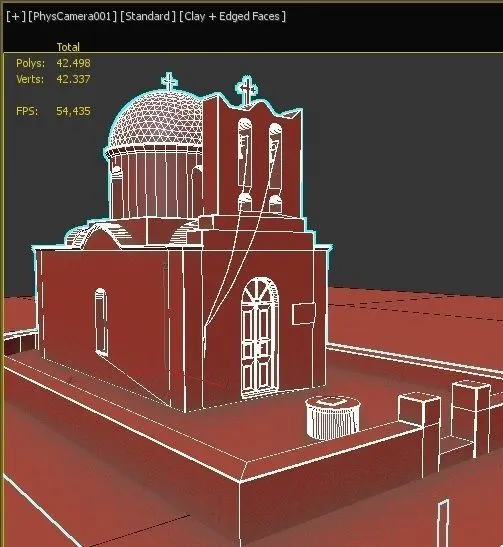Select the semicircular fanlight above the door

(260, 290)
